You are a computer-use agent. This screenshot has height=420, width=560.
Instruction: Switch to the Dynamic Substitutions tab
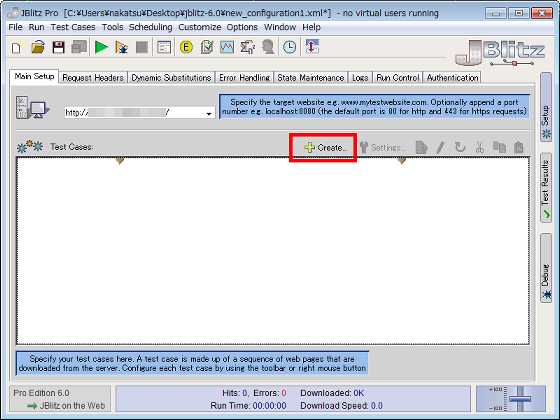pos(171,78)
